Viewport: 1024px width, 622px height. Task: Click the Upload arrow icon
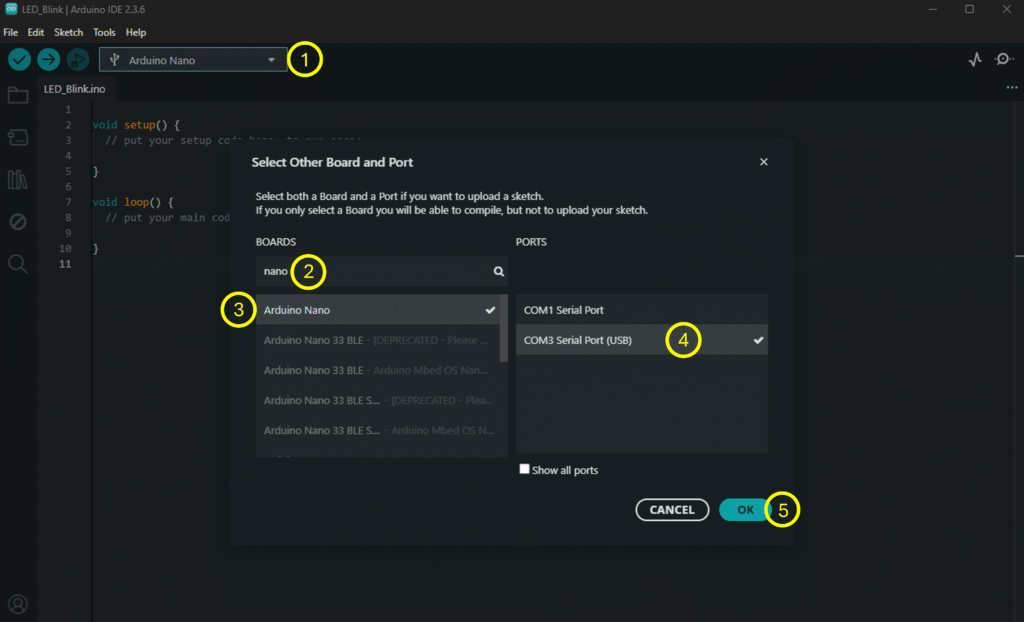48,60
